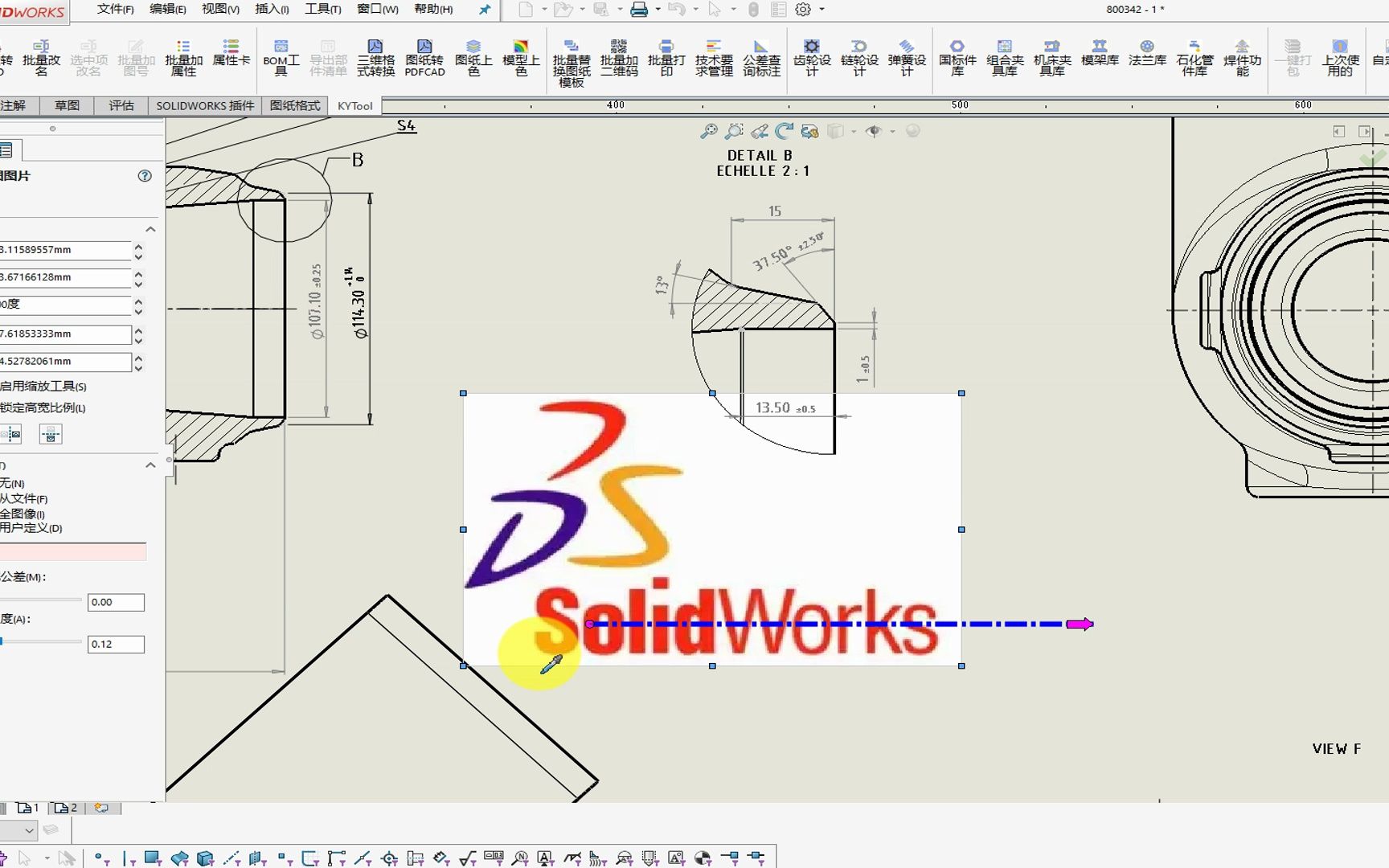
Task: Open the mold base library
Action: [1100, 52]
